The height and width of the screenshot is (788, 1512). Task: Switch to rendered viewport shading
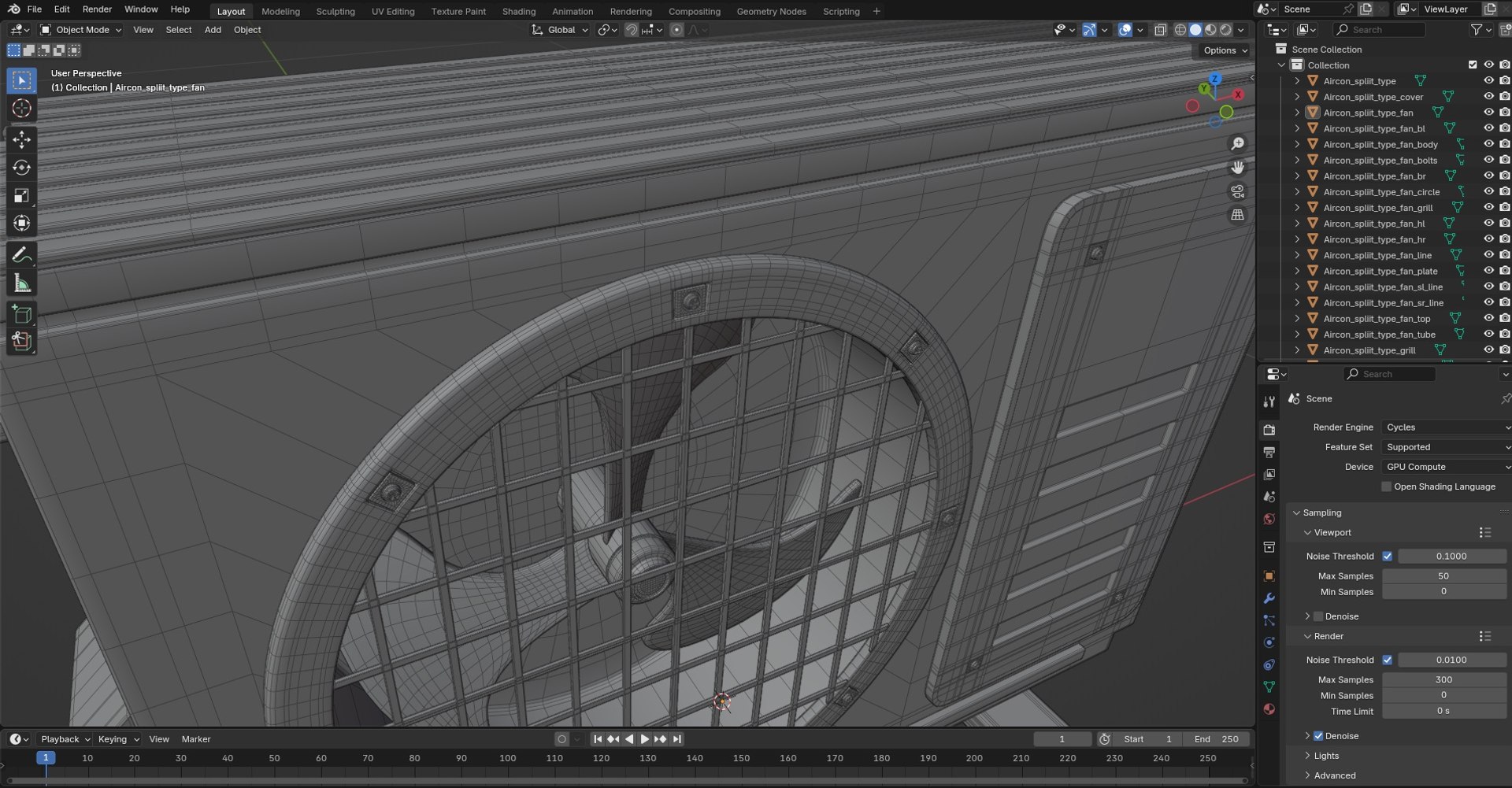(x=1225, y=30)
